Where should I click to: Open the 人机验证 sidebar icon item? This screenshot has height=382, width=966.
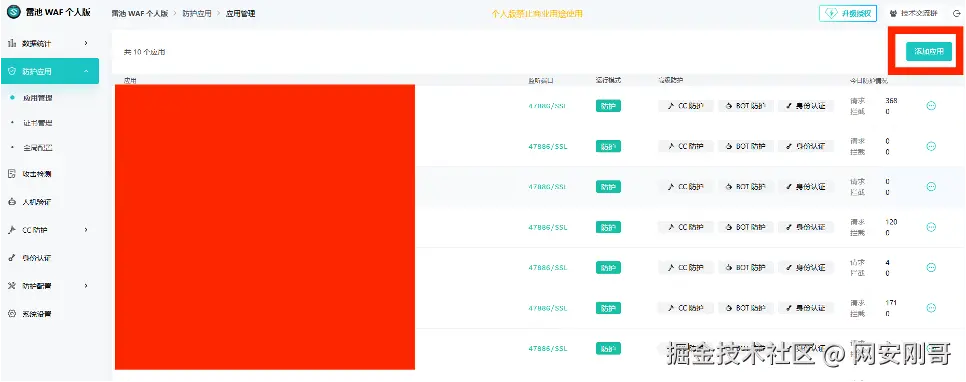[12, 202]
